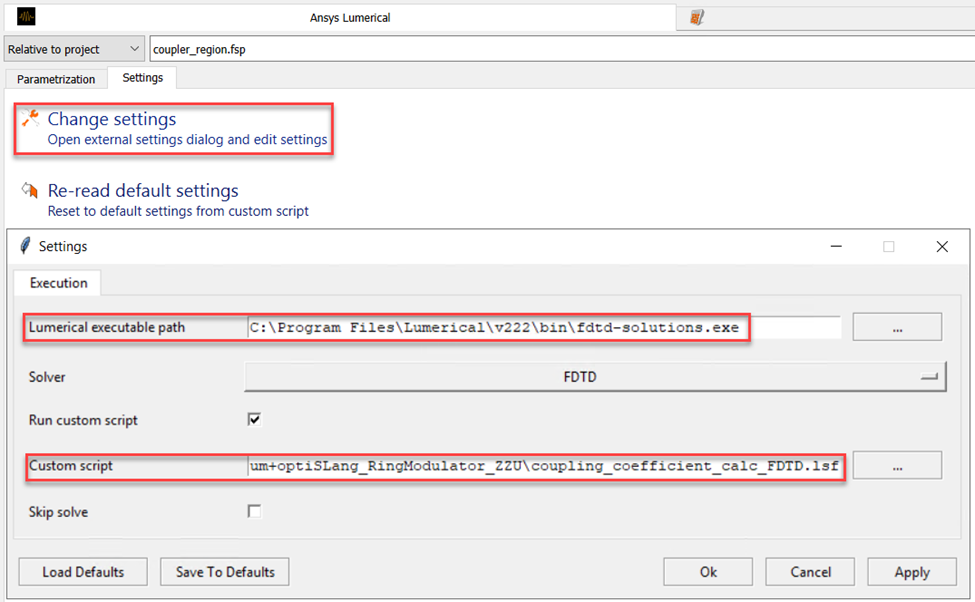Browse for Lumerical executable path
Viewport: 975px width, 602px height.
pyautogui.click(x=897, y=327)
